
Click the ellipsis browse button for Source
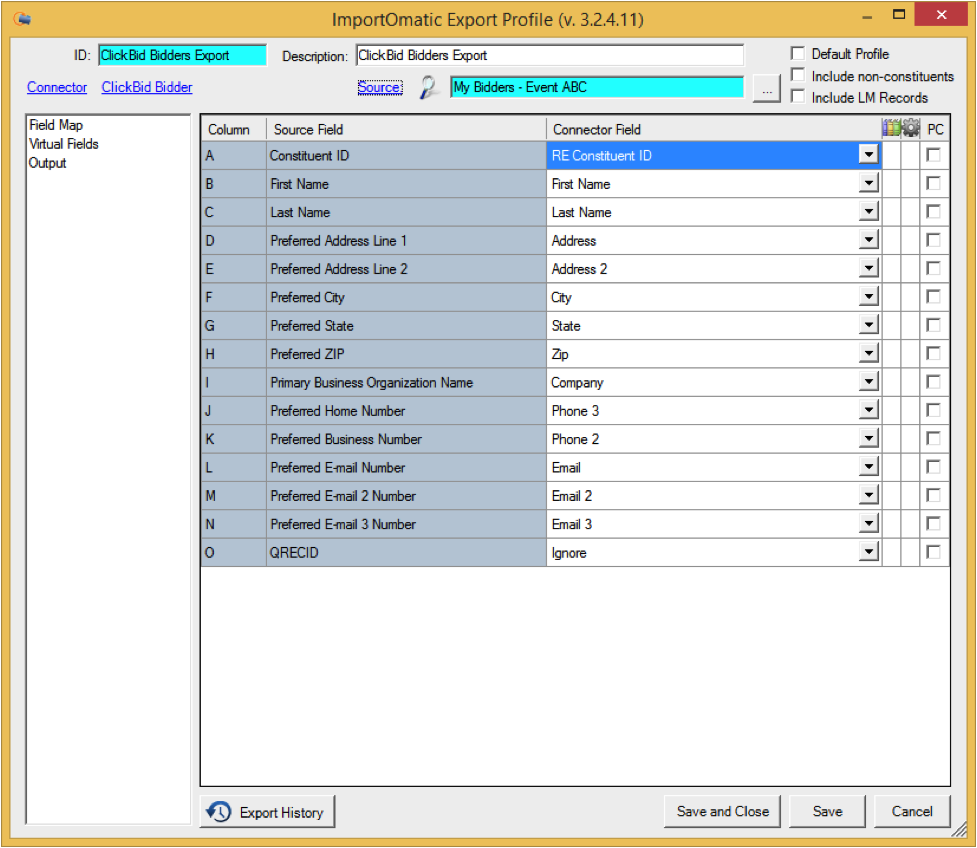coord(766,88)
